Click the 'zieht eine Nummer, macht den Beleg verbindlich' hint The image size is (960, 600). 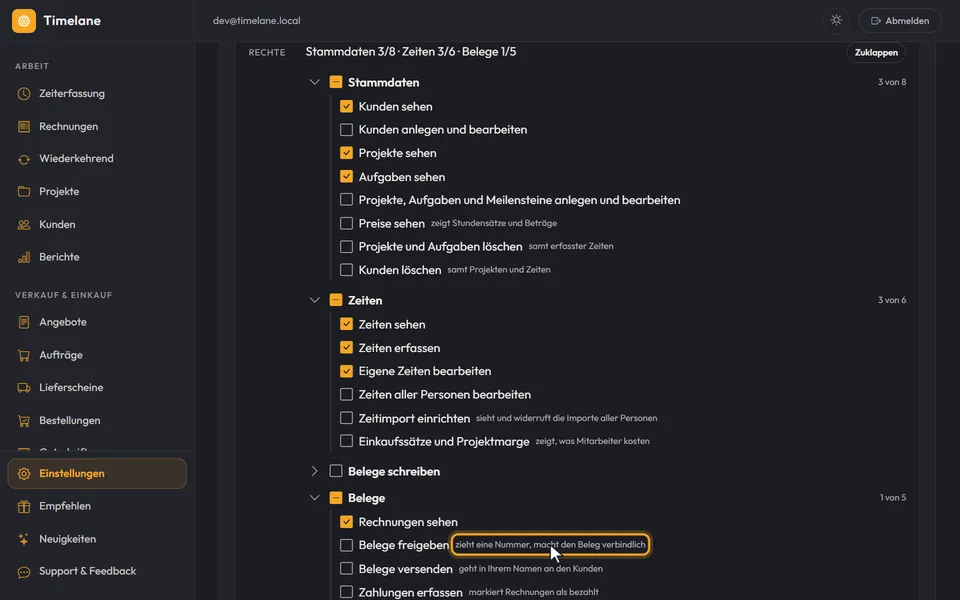[550, 545]
